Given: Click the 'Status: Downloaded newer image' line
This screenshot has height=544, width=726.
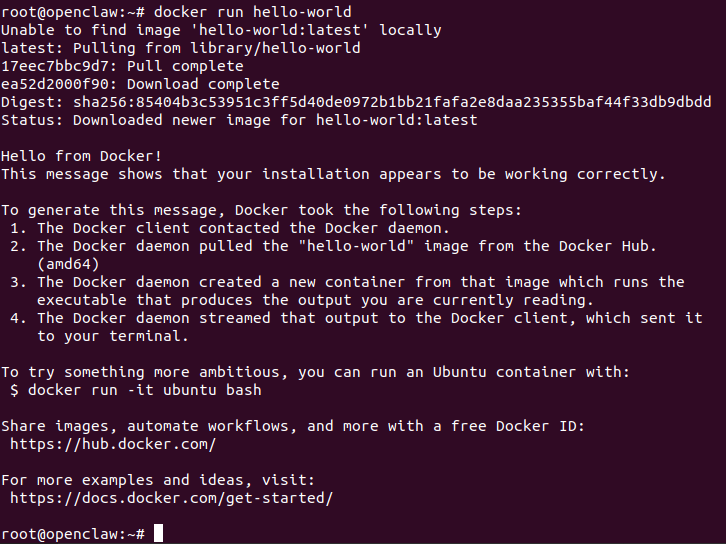Looking at the screenshot, I should (x=239, y=120).
